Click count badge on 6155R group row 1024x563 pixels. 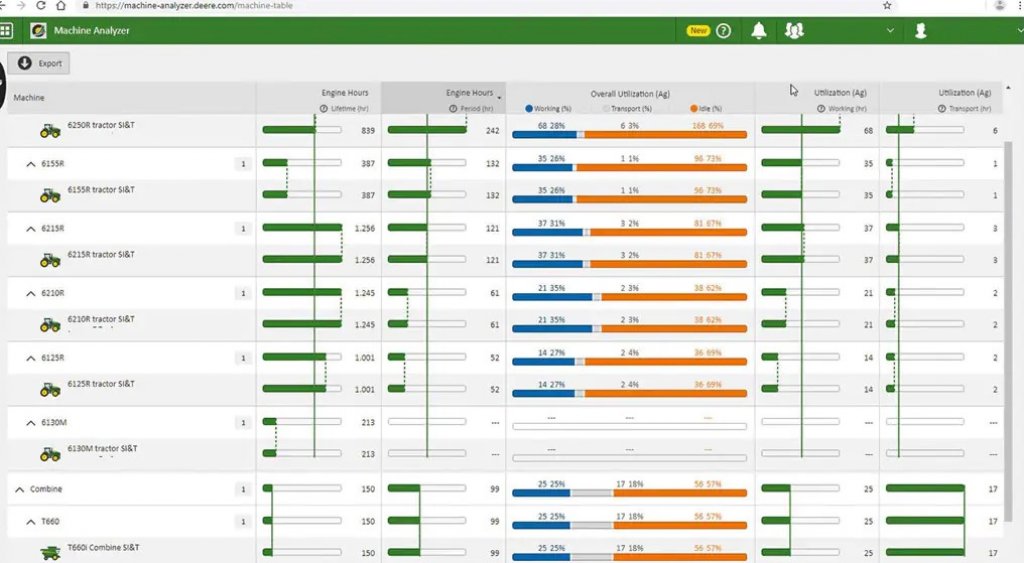[243, 164]
